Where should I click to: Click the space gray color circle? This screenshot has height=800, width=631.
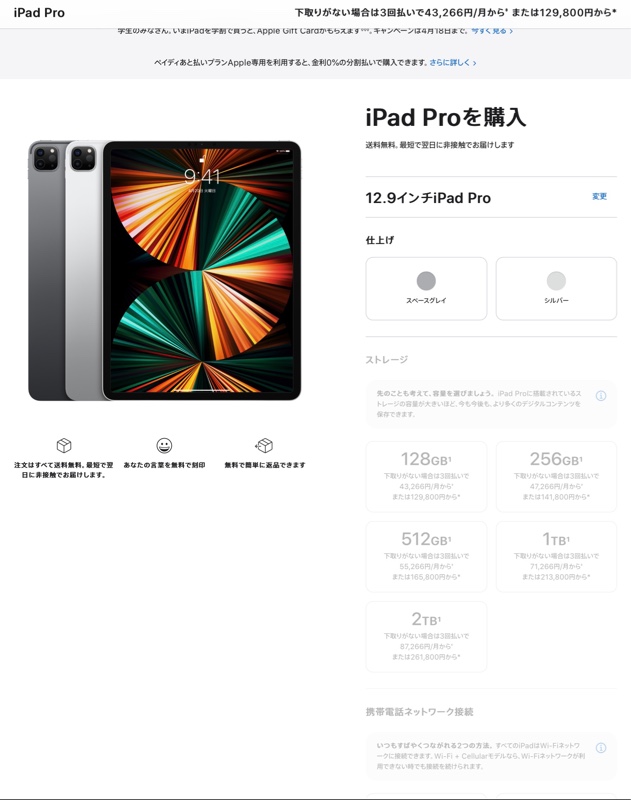tap(426, 281)
